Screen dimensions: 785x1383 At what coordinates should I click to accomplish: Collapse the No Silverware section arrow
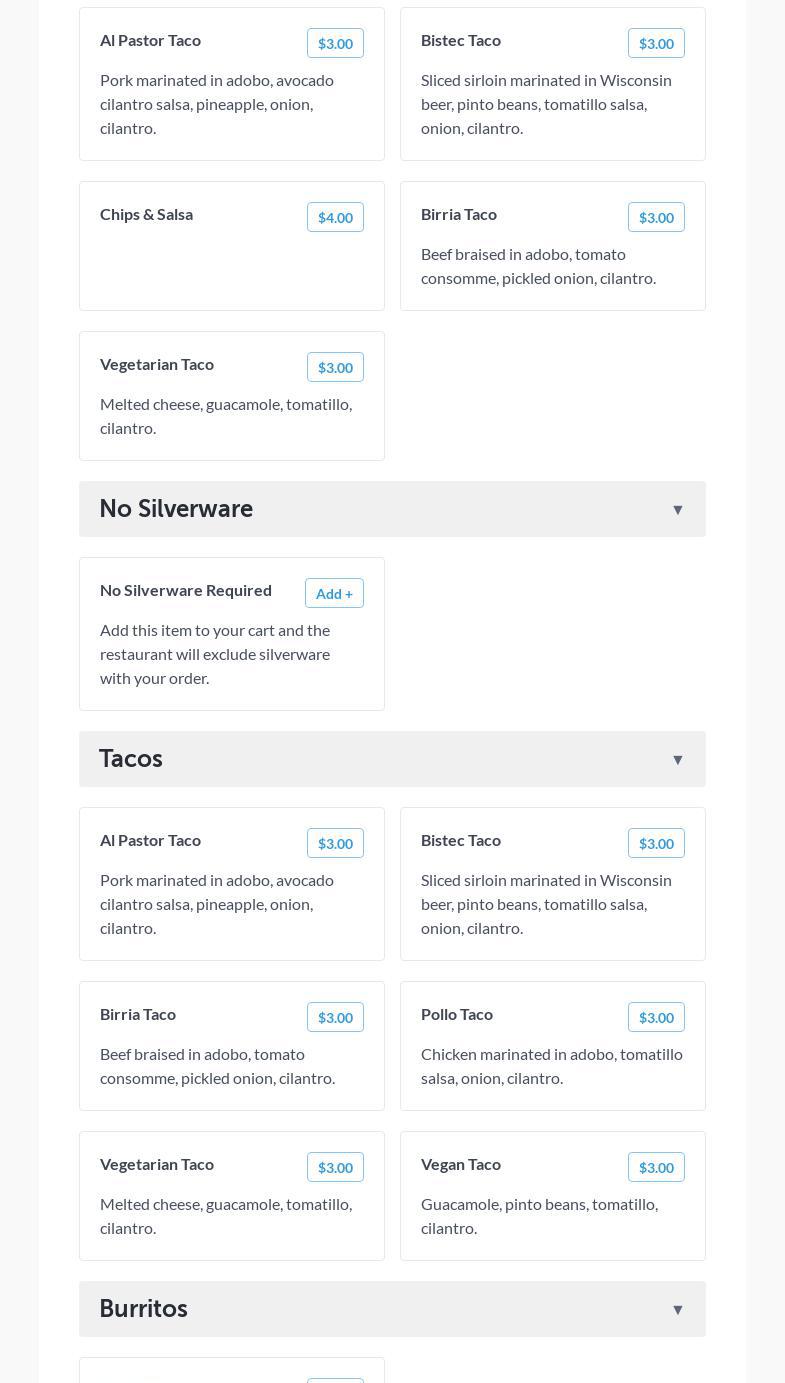coord(677,510)
